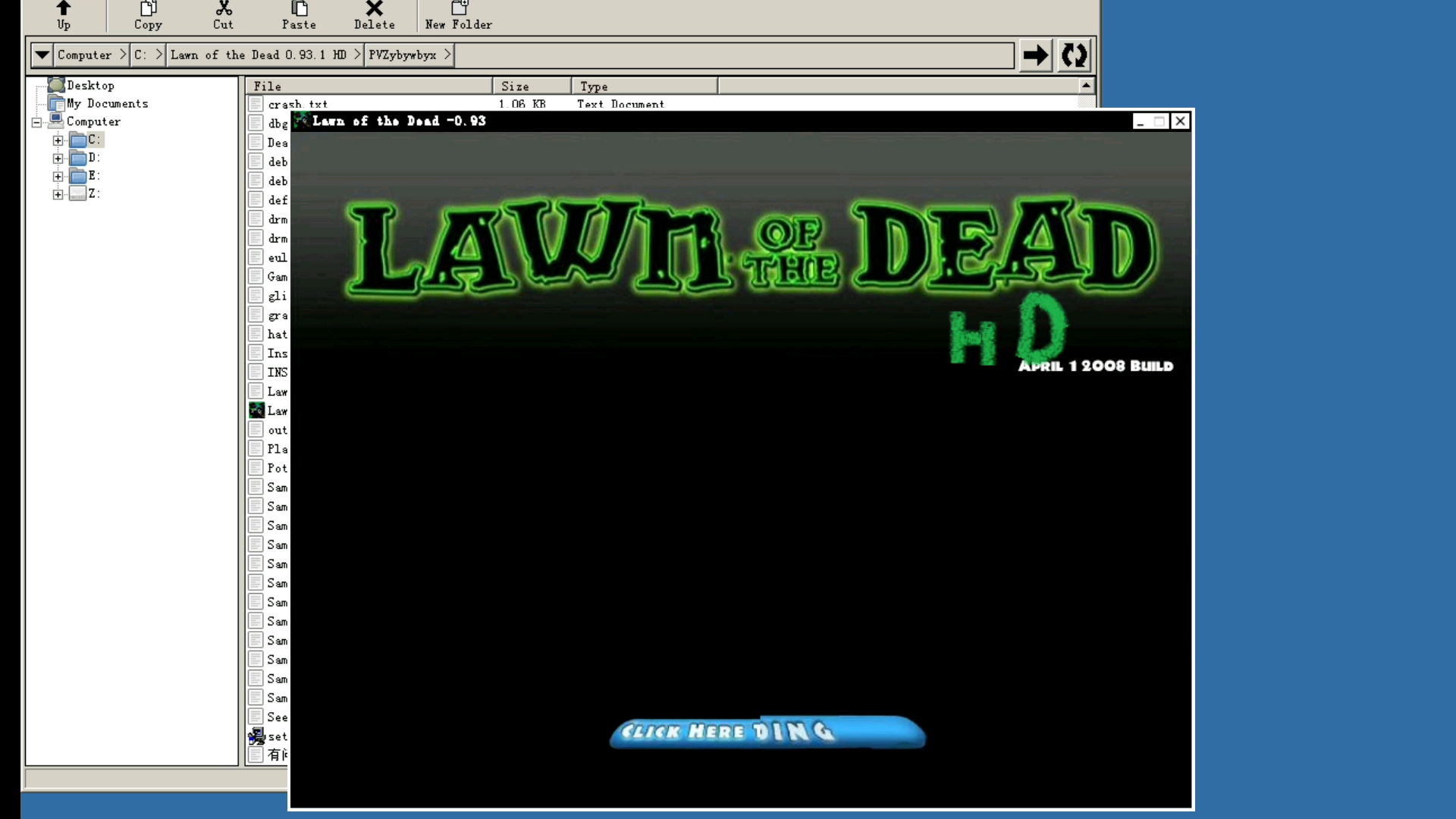Click the Delete toolbar icon

(x=374, y=15)
